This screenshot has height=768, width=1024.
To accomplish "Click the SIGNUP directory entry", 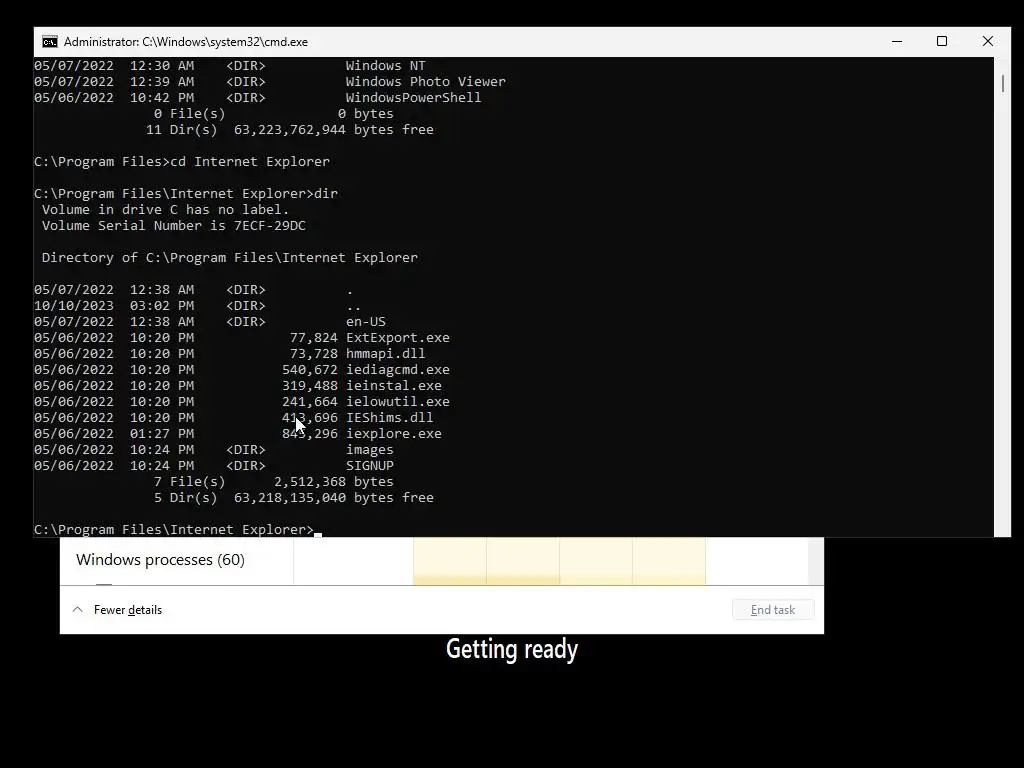I will point(370,466).
